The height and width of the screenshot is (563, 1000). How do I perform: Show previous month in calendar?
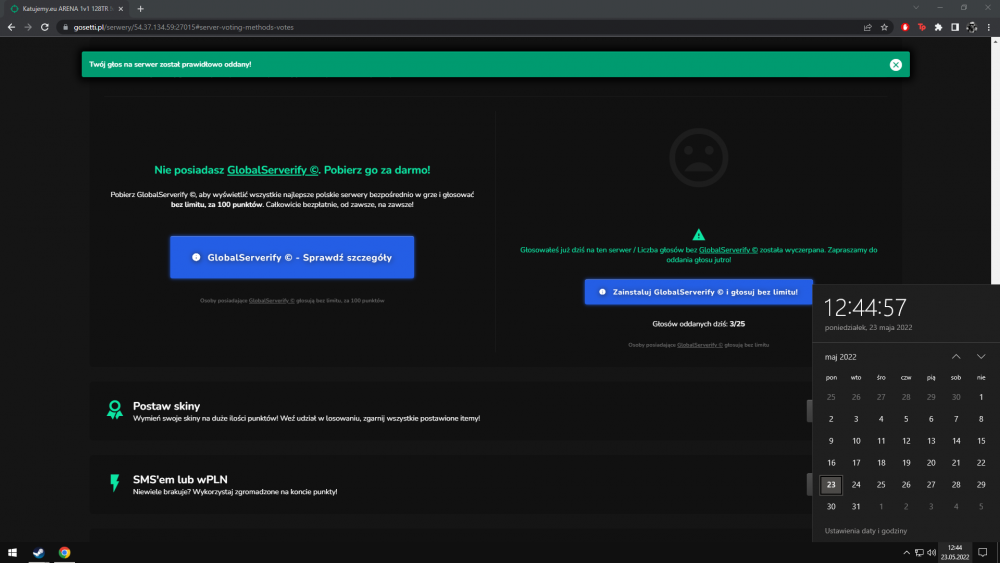pyautogui.click(x=955, y=356)
